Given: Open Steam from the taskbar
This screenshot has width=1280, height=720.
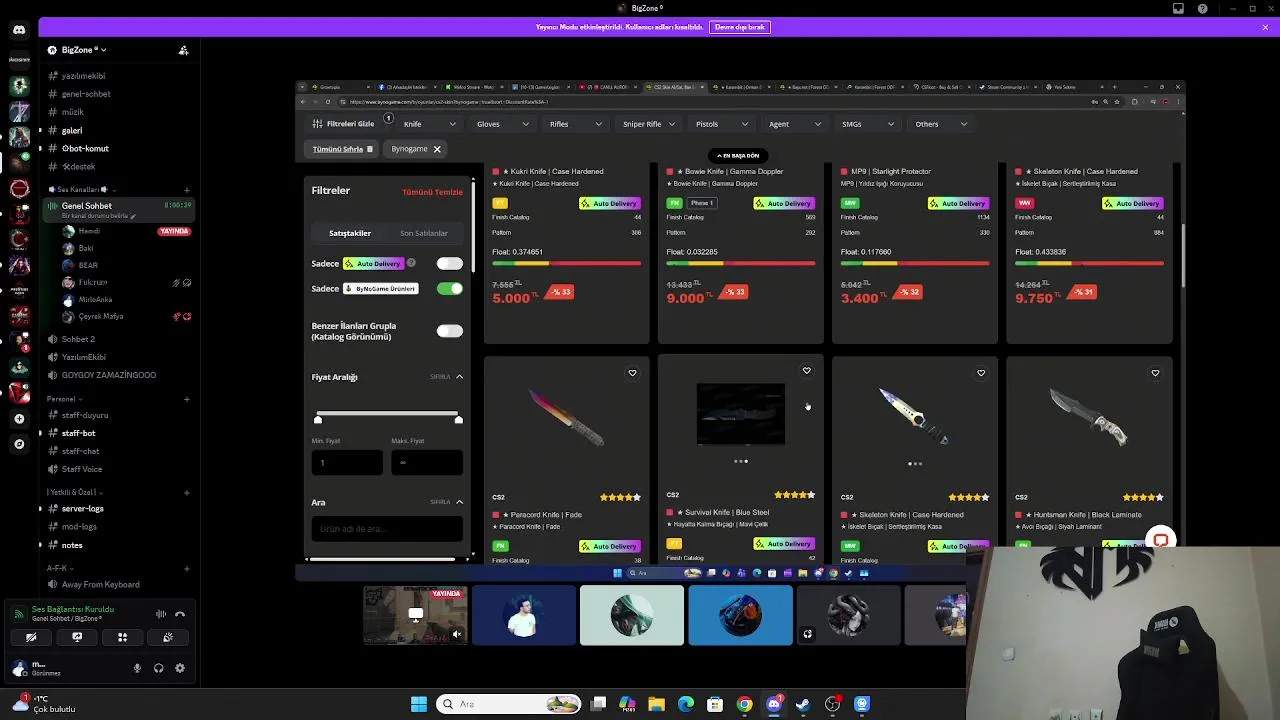Looking at the screenshot, I should pos(803,704).
